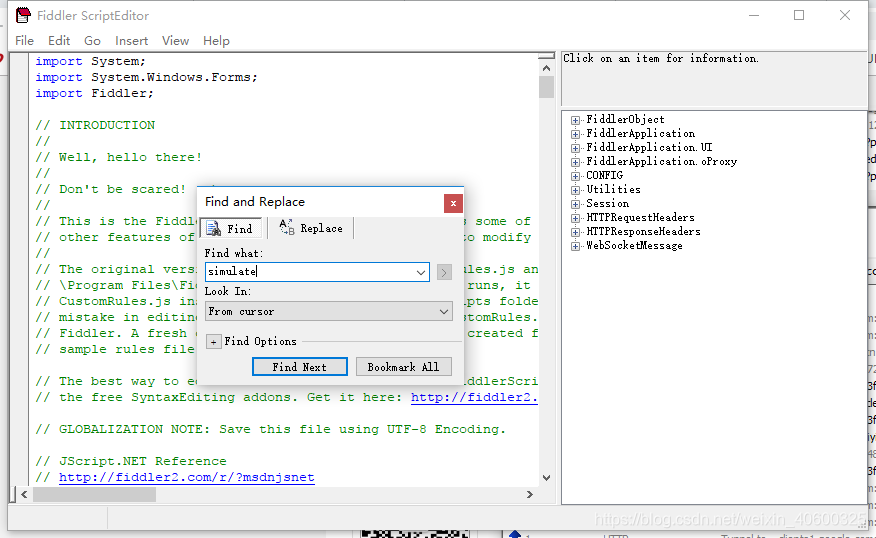Screen dimensions: 876x538
Task: Click the editor vertical scrollbar down arrow
Action: (546, 478)
